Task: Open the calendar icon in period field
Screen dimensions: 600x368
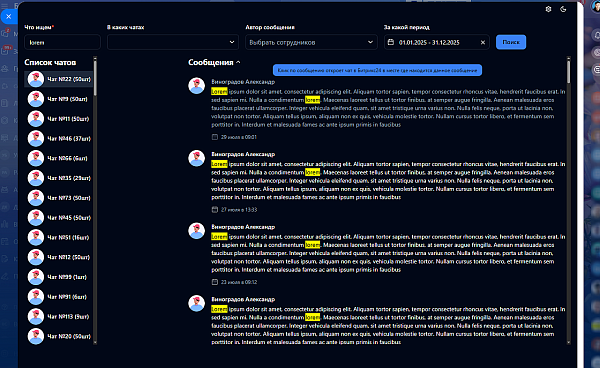Action: pyautogui.click(x=391, y=42)
